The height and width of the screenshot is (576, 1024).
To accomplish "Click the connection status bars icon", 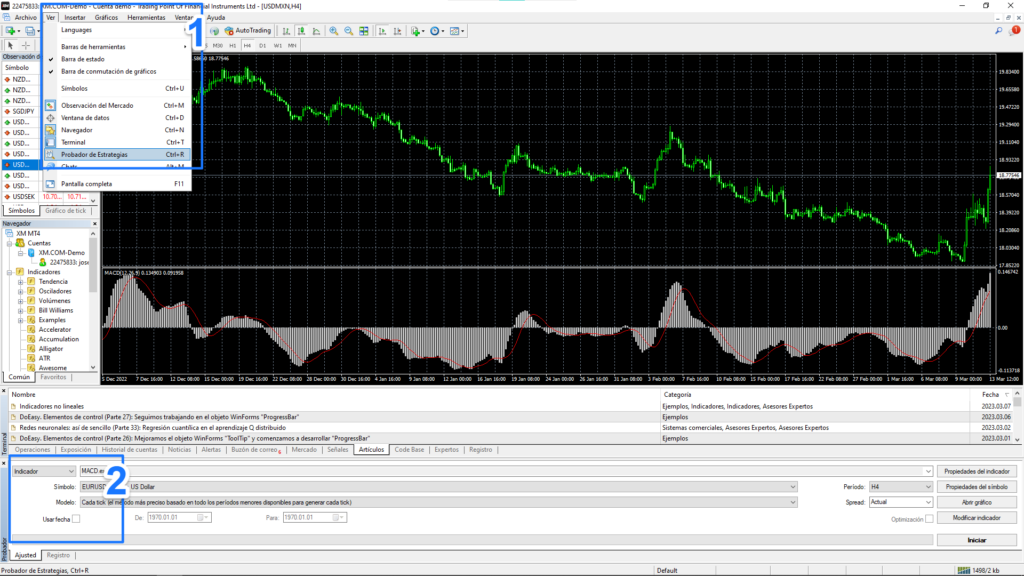I will (963, 570).
